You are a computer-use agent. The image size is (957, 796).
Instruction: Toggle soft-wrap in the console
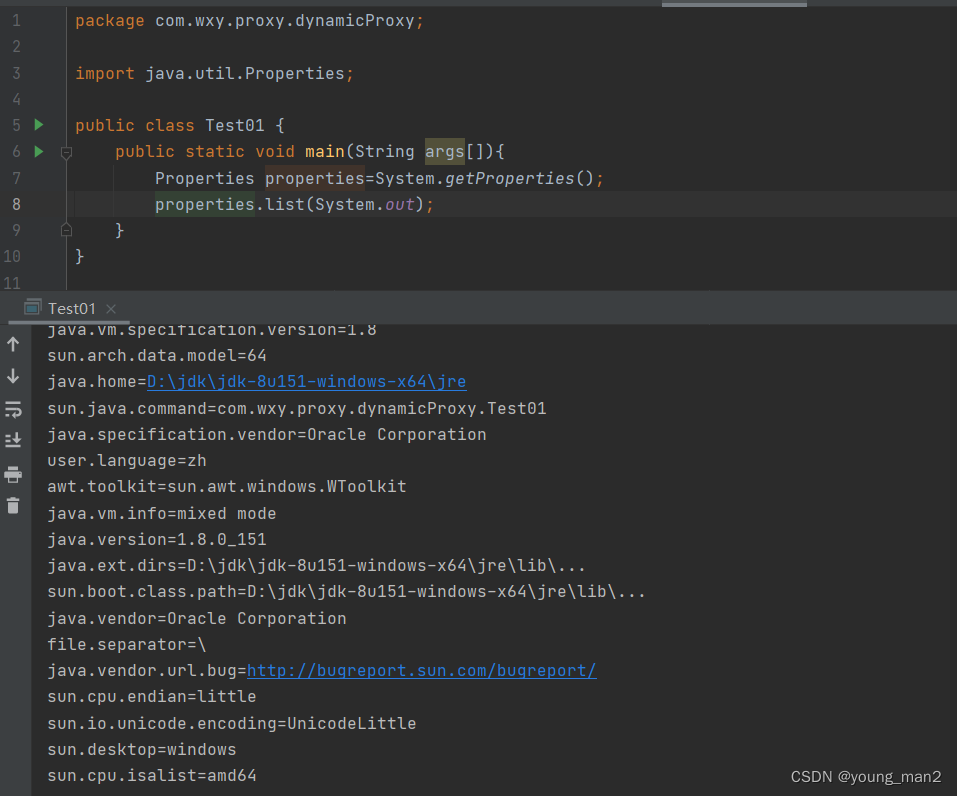tap(13, 409)
